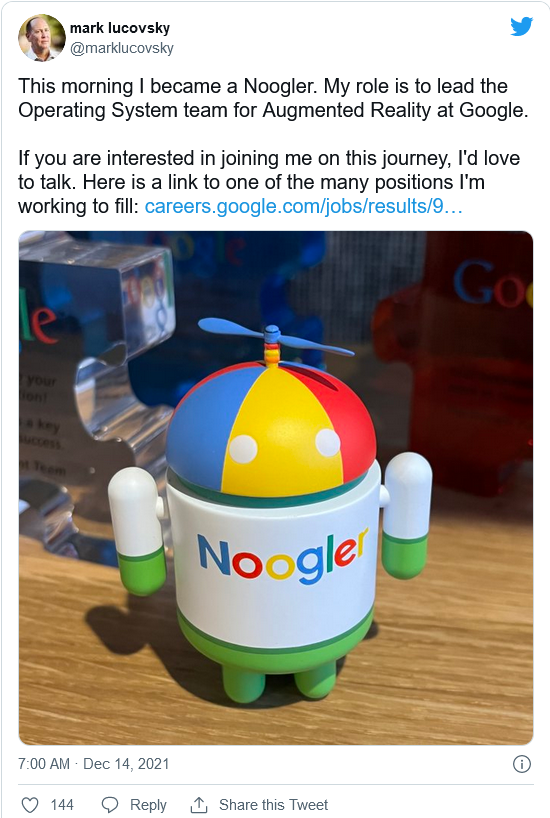Click the @marklucovsky handle
The image size is (550, 818).
(x=122, y=48)
